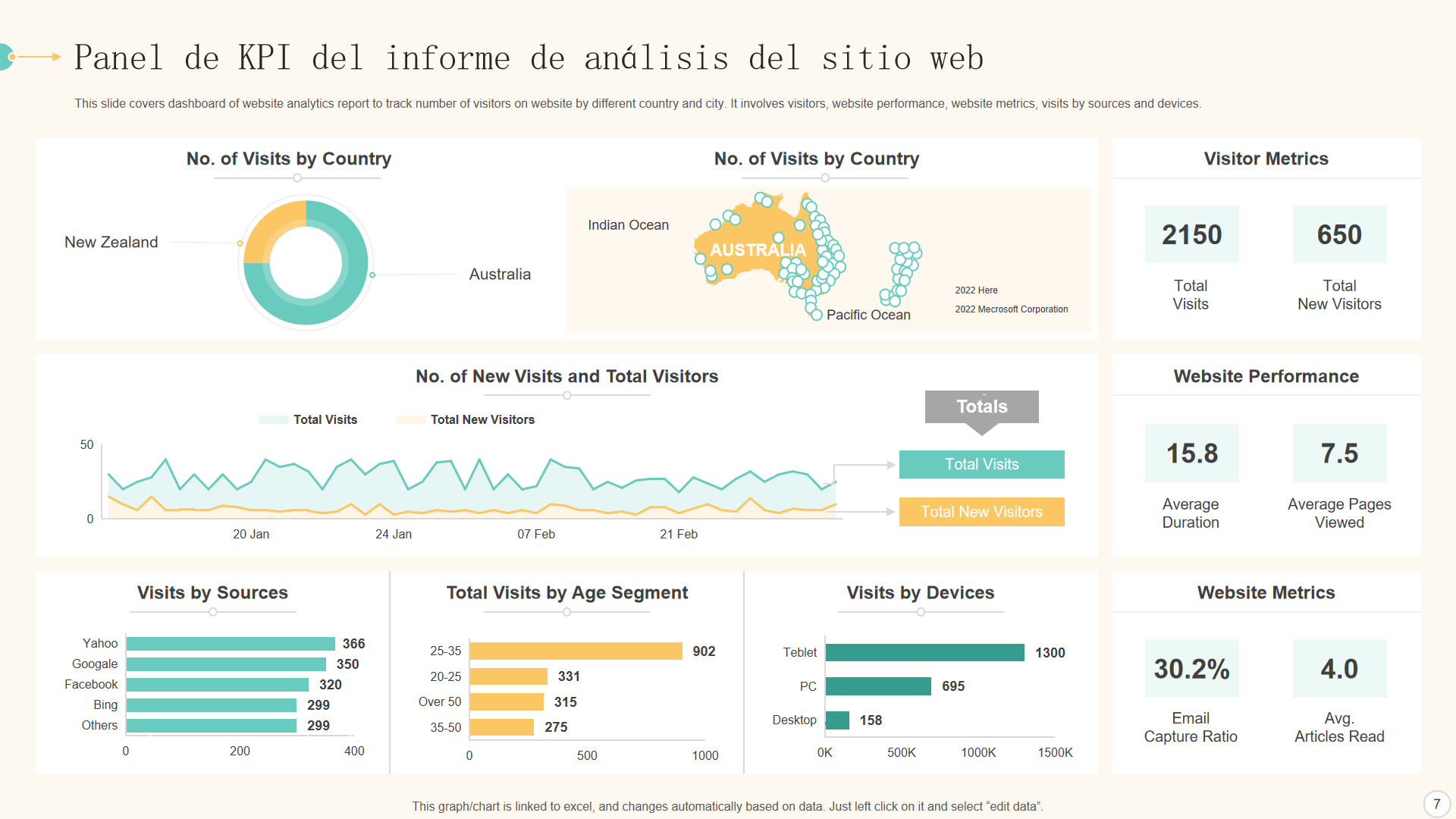The height and width of the screenshot is (819, 1456).
Task: Click the 30.2% Email Capture Ratio value
Action: point(1191,668)
